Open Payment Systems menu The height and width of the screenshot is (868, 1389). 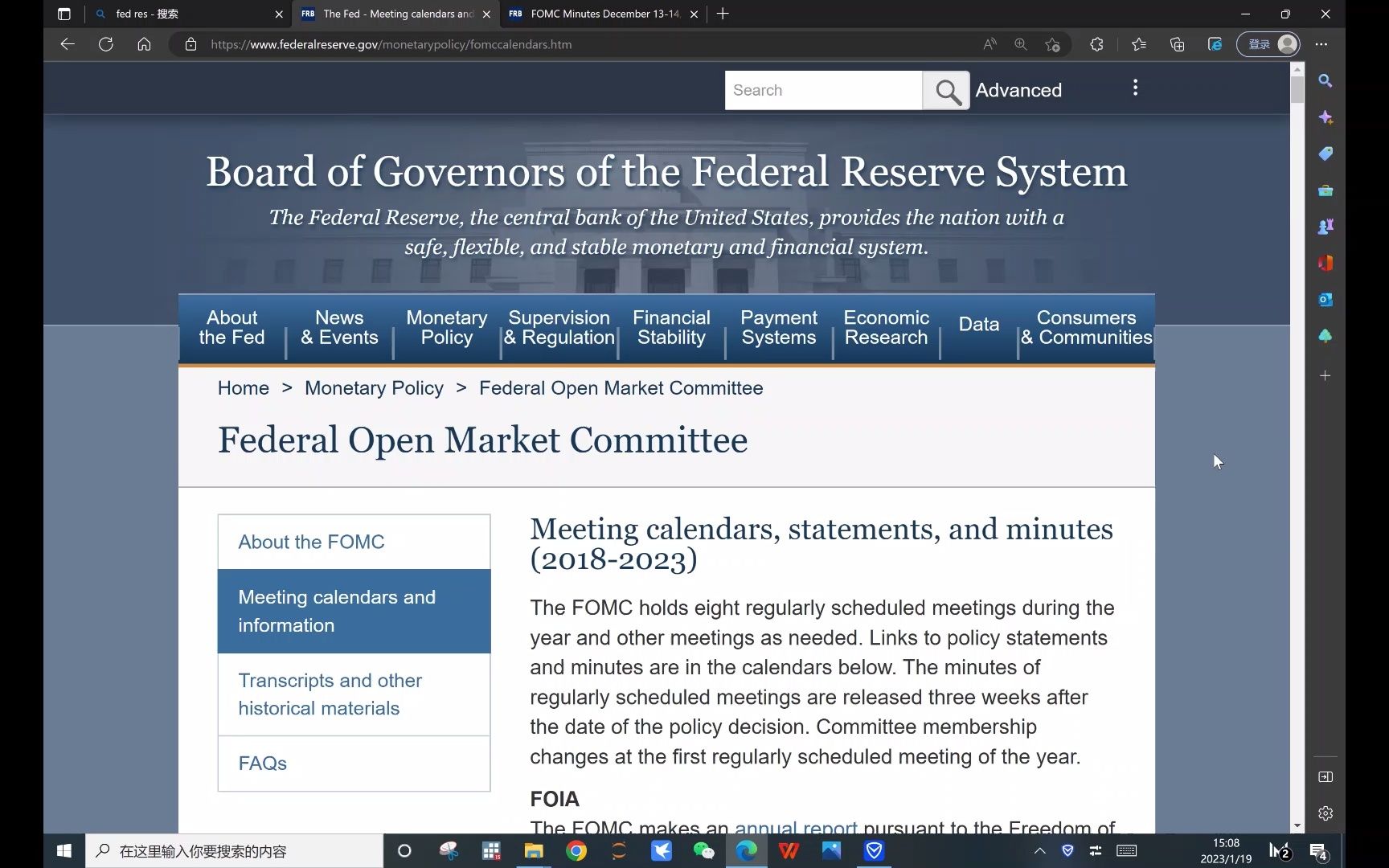[779, 328]
